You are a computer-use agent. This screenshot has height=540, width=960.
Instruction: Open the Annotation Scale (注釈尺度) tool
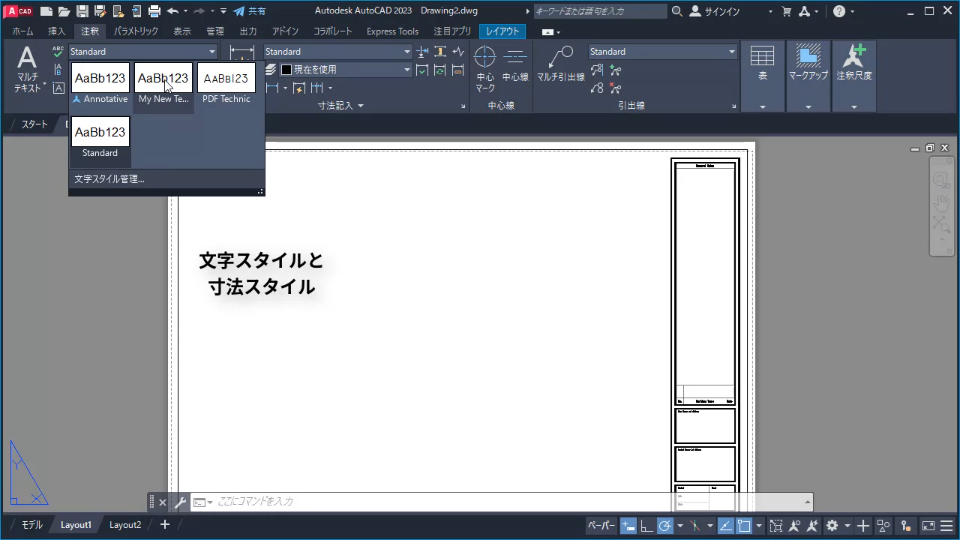tap(854, 64)
